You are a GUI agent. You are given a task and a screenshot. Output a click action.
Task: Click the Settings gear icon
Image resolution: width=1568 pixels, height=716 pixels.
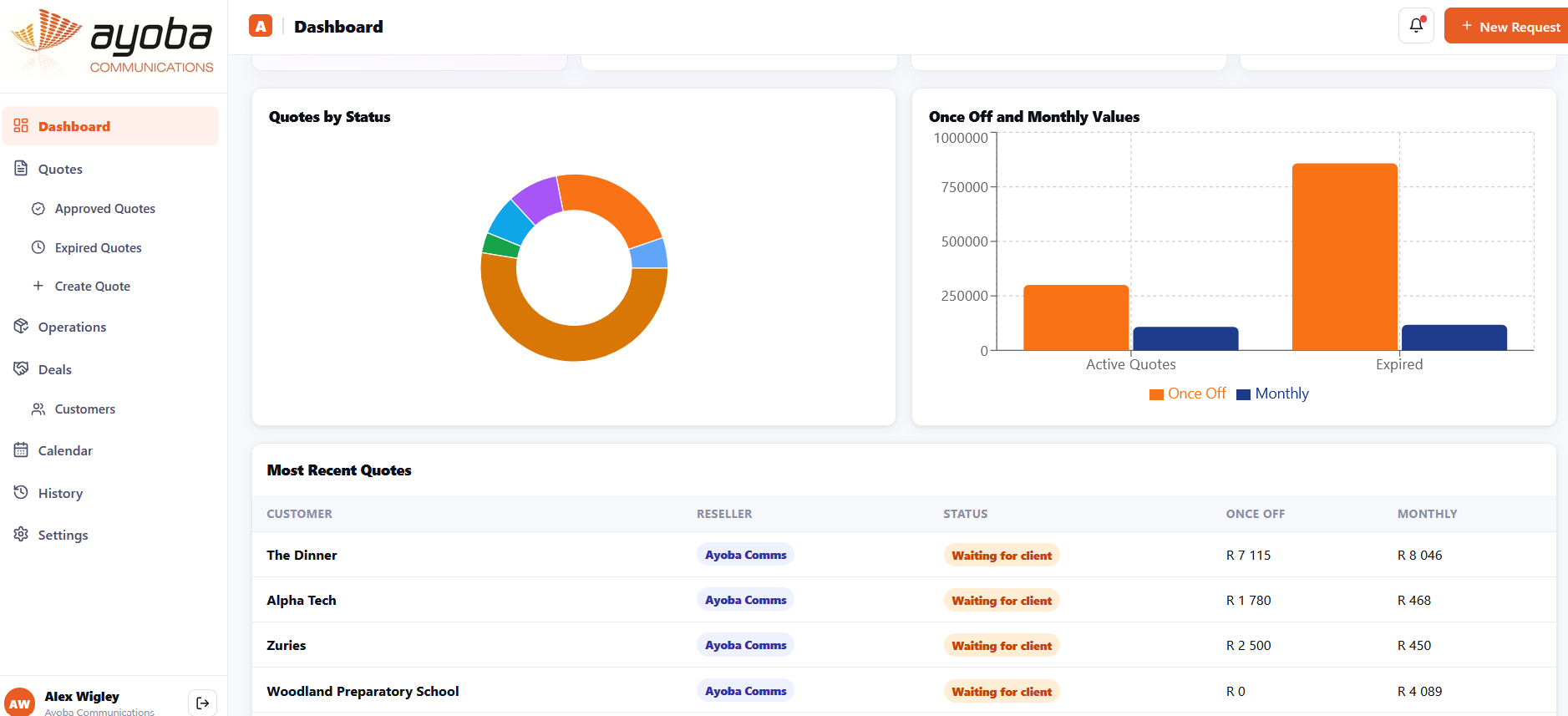pyautogui.click(x=21, y=534)
